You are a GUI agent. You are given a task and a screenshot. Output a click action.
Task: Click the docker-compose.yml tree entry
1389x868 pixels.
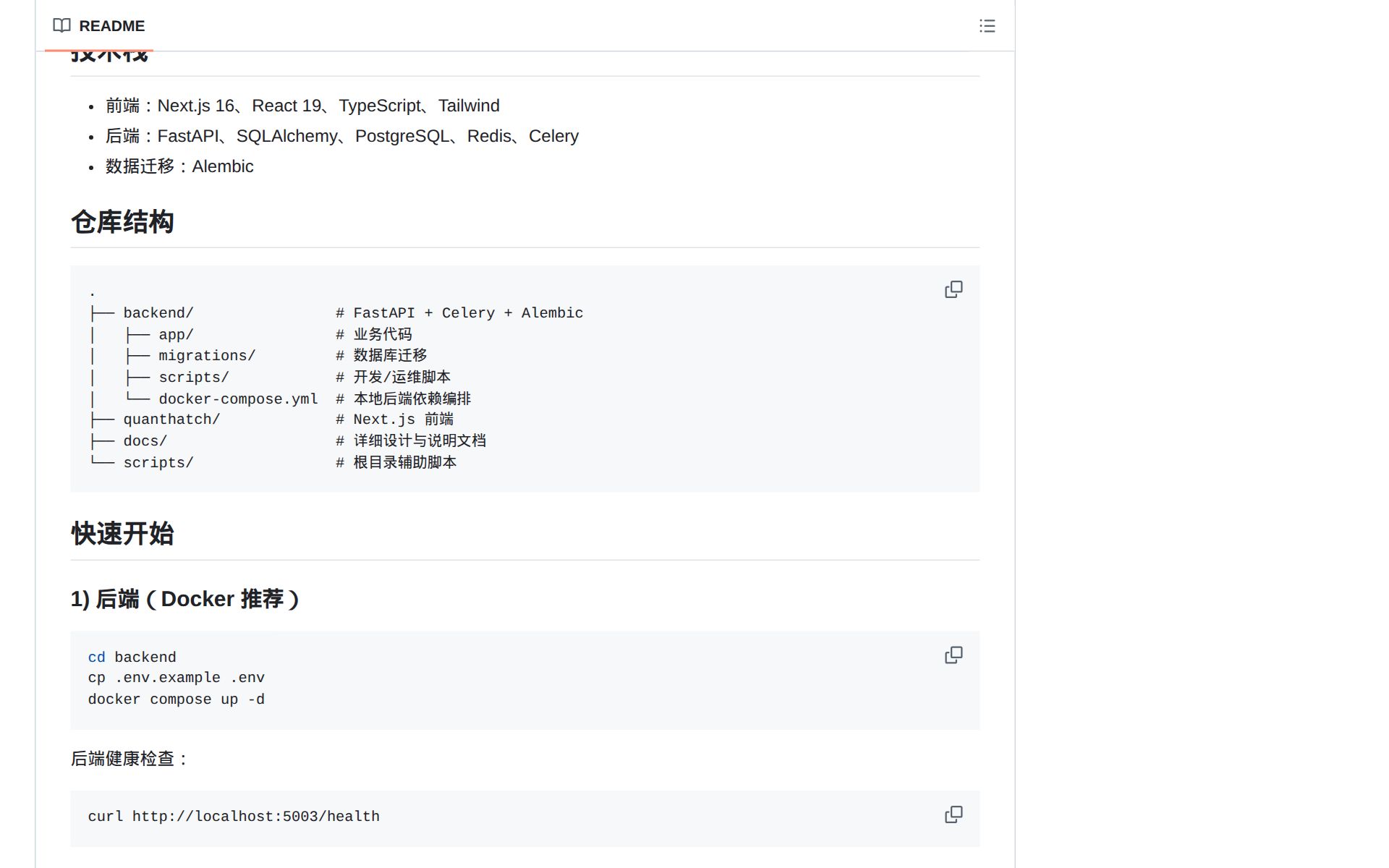238,399
